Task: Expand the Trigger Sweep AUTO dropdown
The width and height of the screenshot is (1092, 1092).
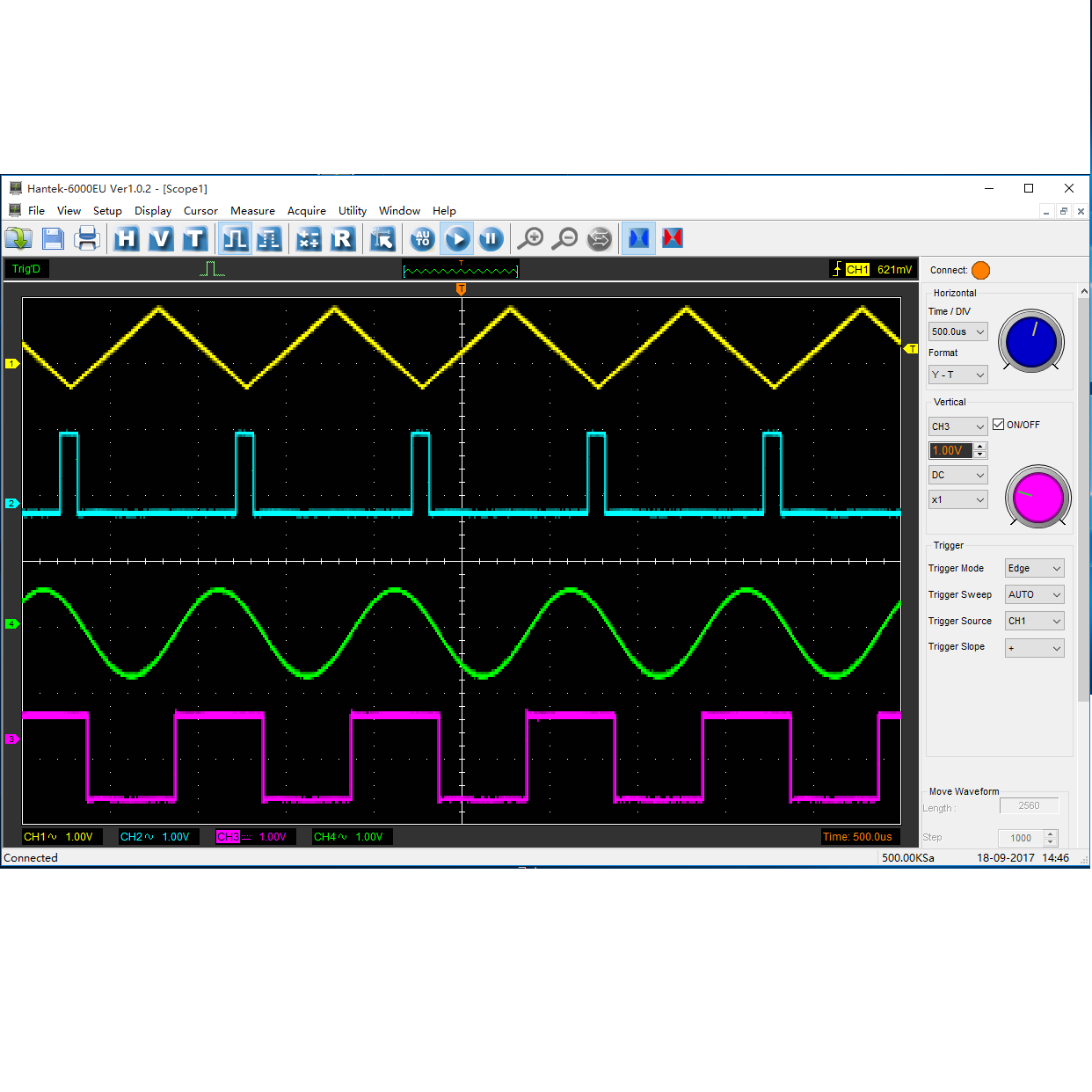Action: (1034, 594)
